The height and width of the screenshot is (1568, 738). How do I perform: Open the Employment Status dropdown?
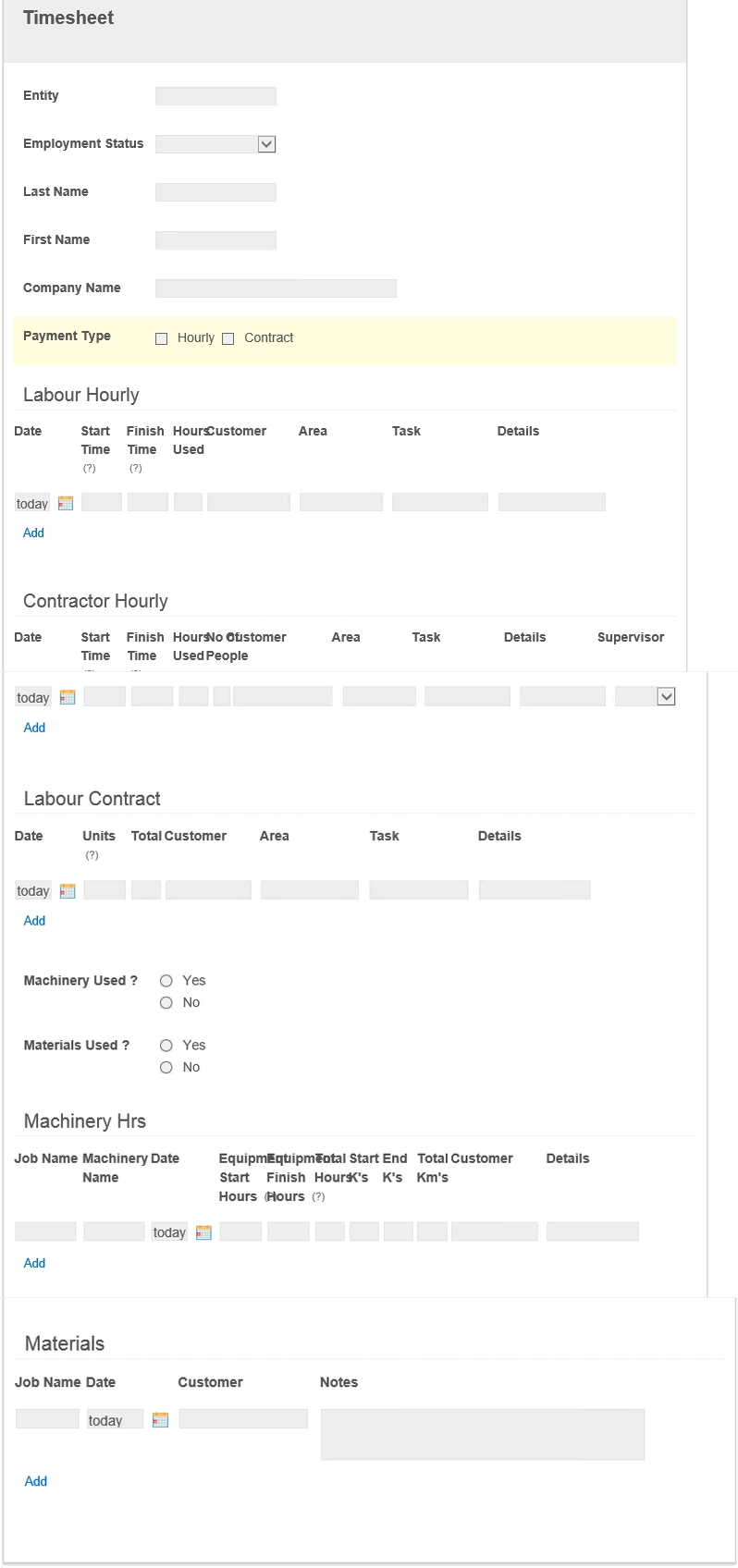(x=266, y=144)
